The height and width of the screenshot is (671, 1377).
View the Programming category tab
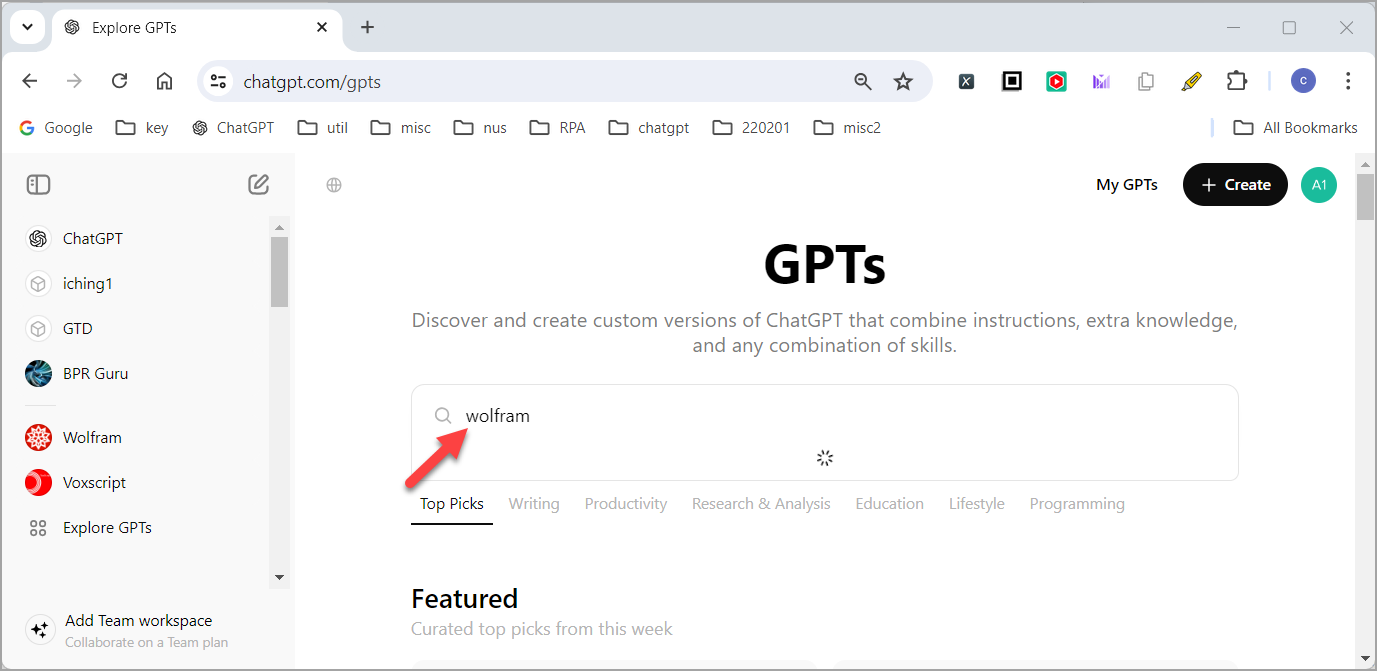coord(1077,504)
